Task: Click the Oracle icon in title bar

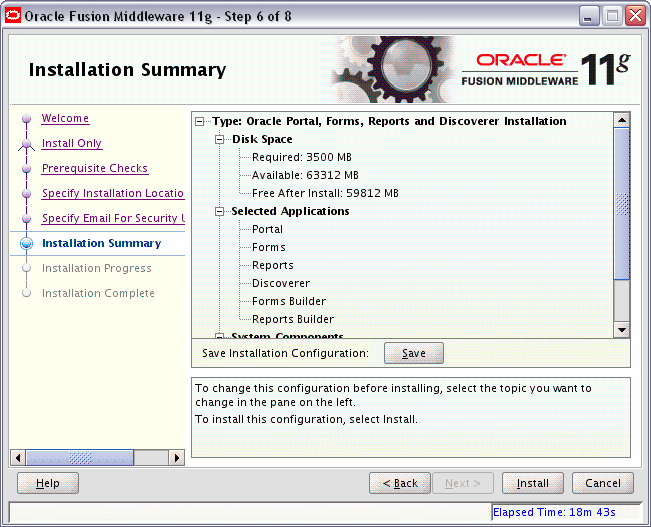Action: pyautogui.click(x=13, y=16)
